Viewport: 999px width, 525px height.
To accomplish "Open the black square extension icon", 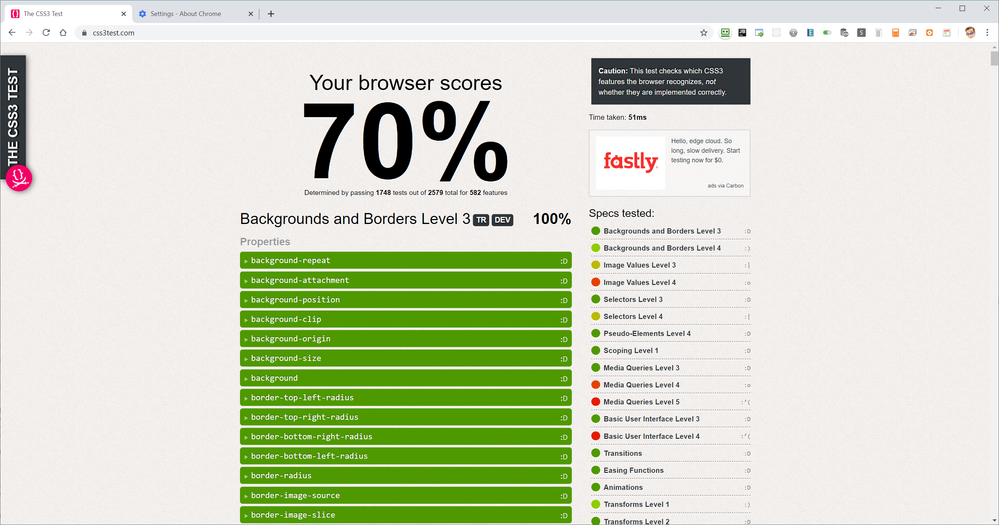I will [742, 32].
